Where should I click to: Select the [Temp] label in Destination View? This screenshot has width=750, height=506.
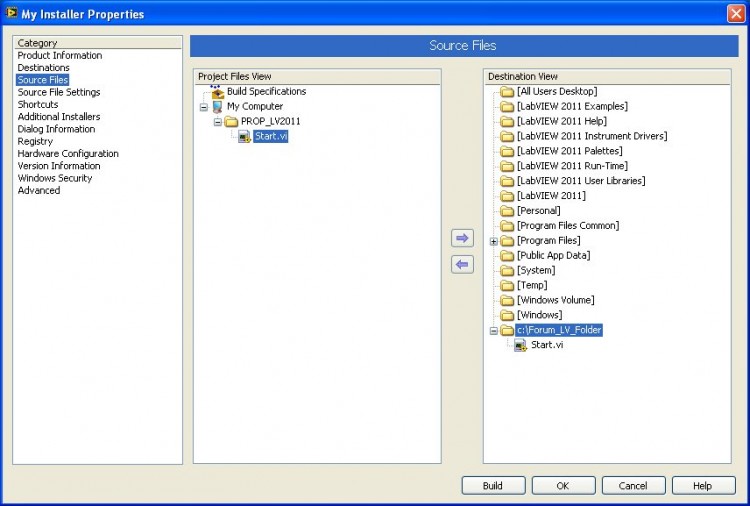[532, 286]
